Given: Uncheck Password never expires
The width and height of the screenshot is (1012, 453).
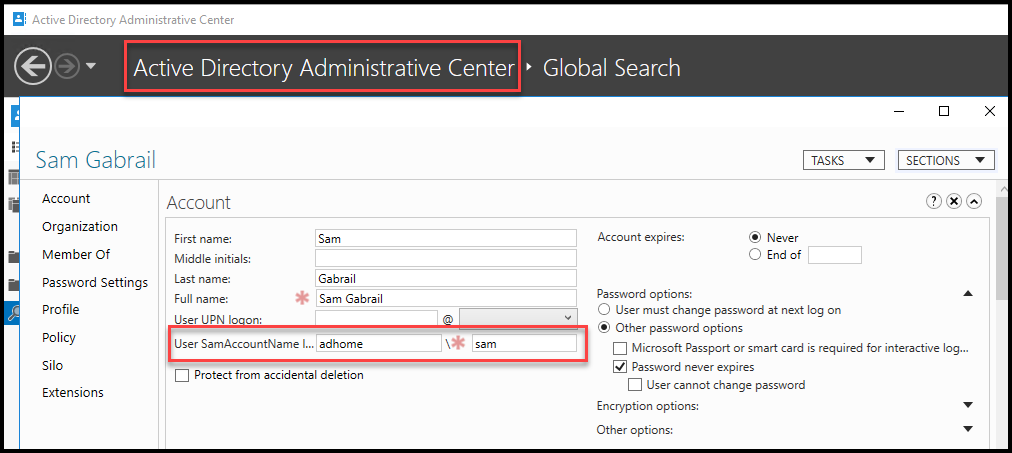Looking at the screenshot, I should pos(620,367).
